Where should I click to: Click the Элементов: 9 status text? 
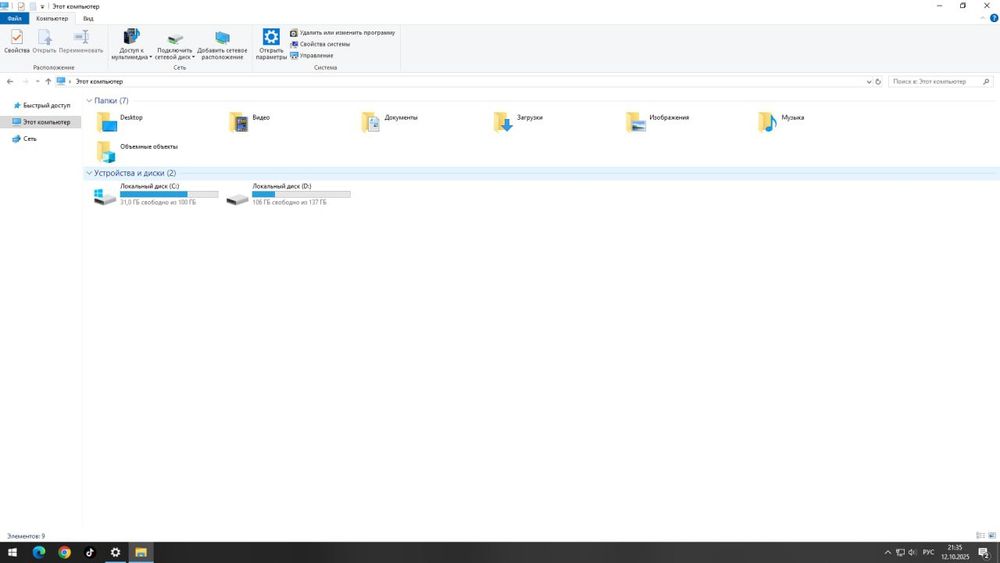[x=26, y=536]
